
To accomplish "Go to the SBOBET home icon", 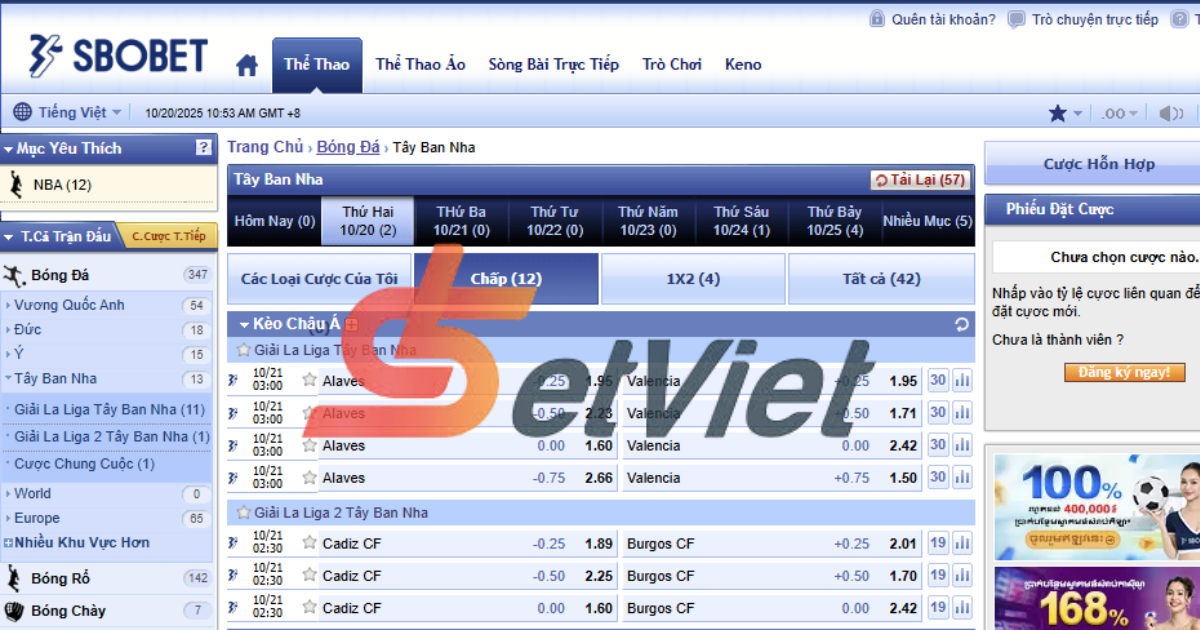I will point(247,66).
